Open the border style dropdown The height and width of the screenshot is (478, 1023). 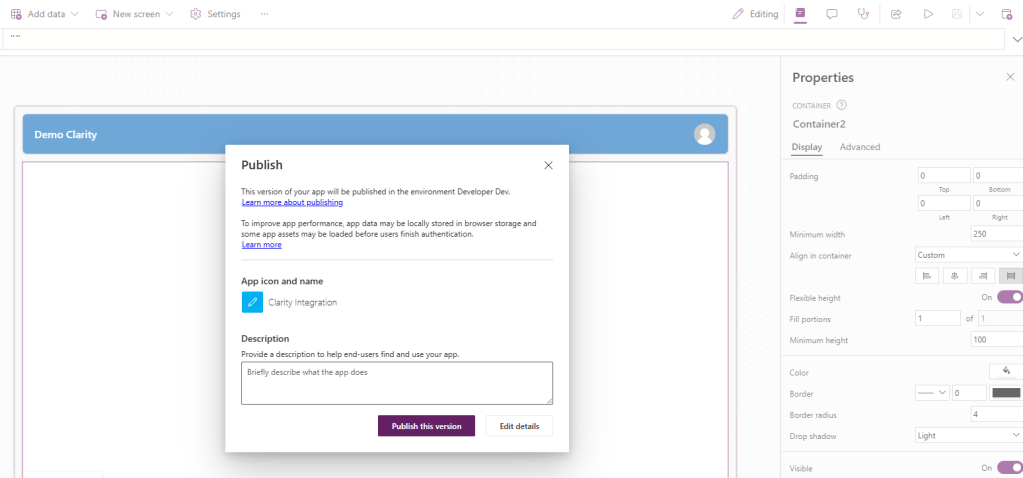coord(931,393)
